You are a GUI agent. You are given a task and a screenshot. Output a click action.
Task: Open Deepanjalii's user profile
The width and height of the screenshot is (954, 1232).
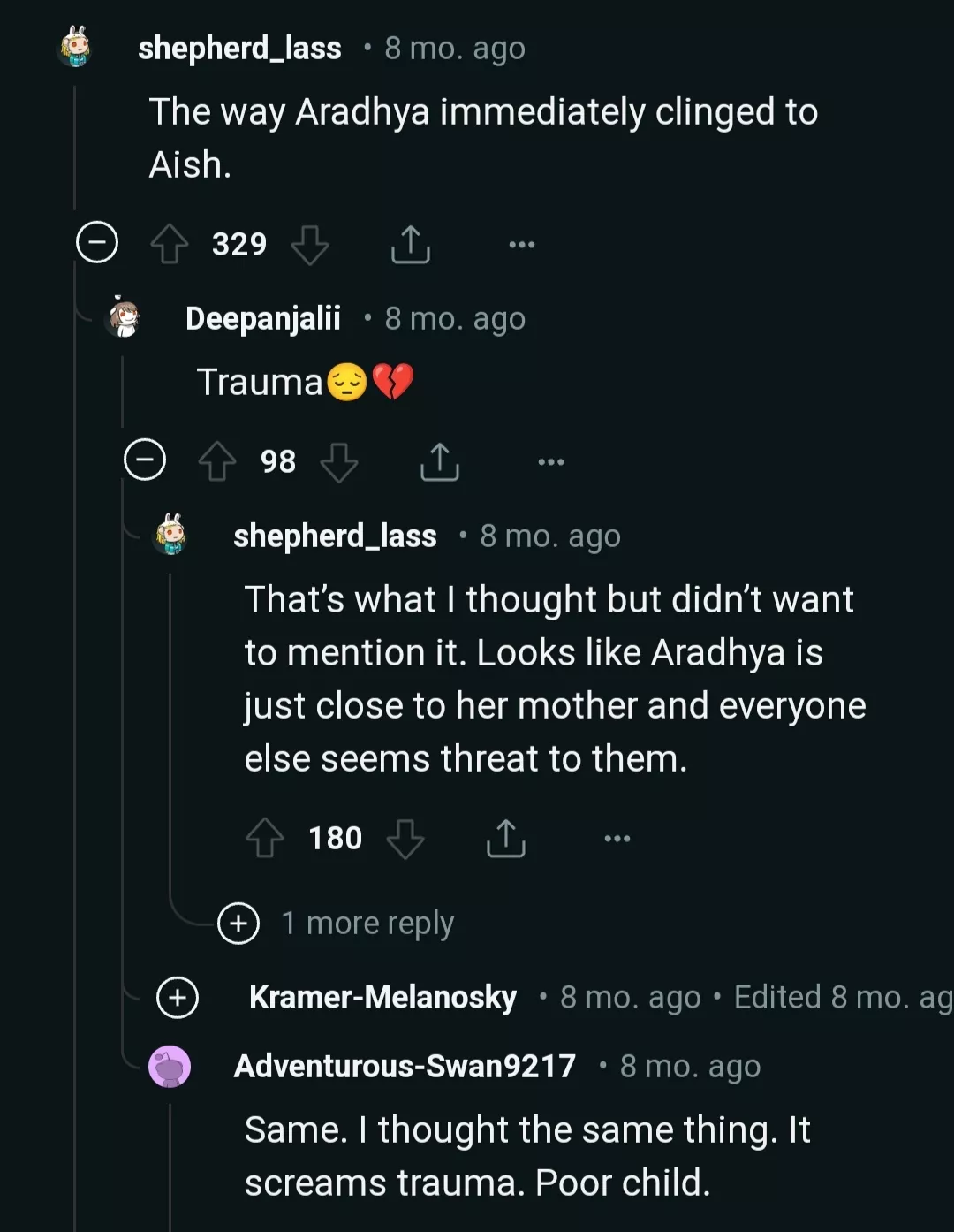(263, 318)
